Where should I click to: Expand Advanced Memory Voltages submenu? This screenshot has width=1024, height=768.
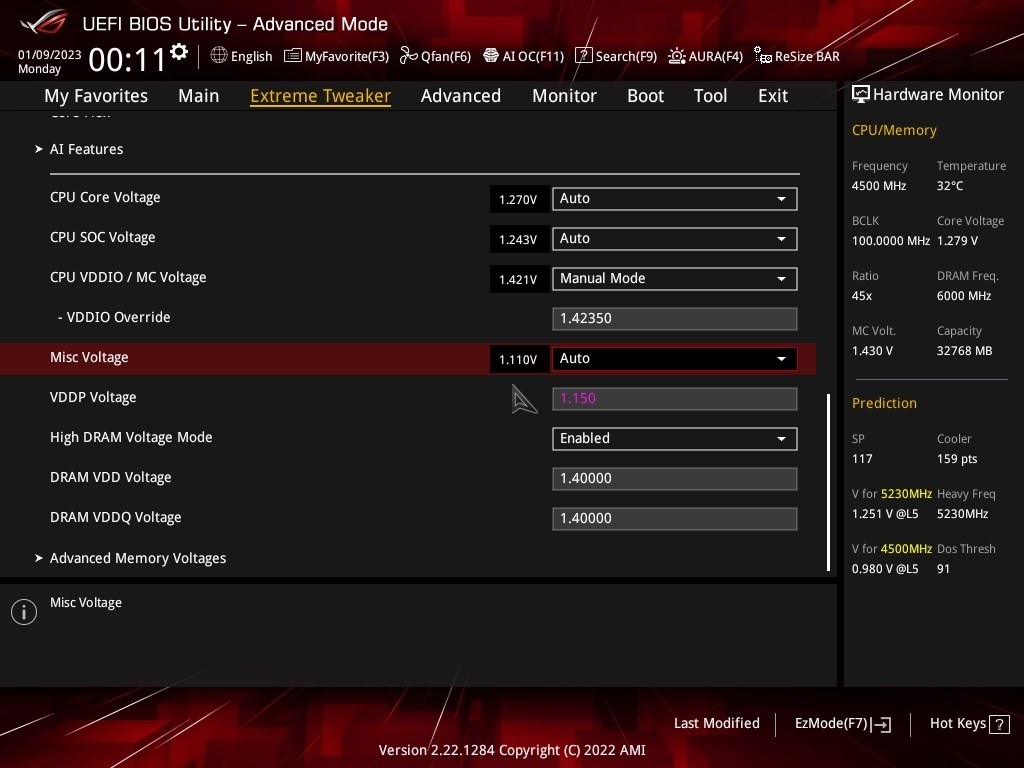click(138, 558)
